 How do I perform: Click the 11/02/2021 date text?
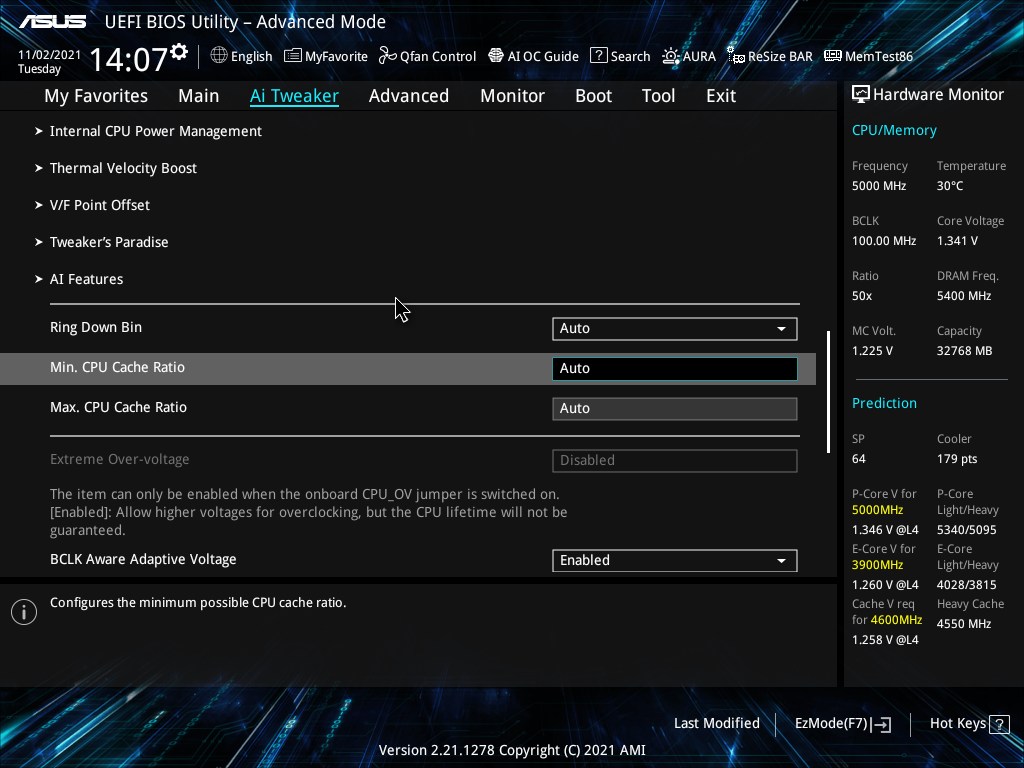tap(49, 55)
